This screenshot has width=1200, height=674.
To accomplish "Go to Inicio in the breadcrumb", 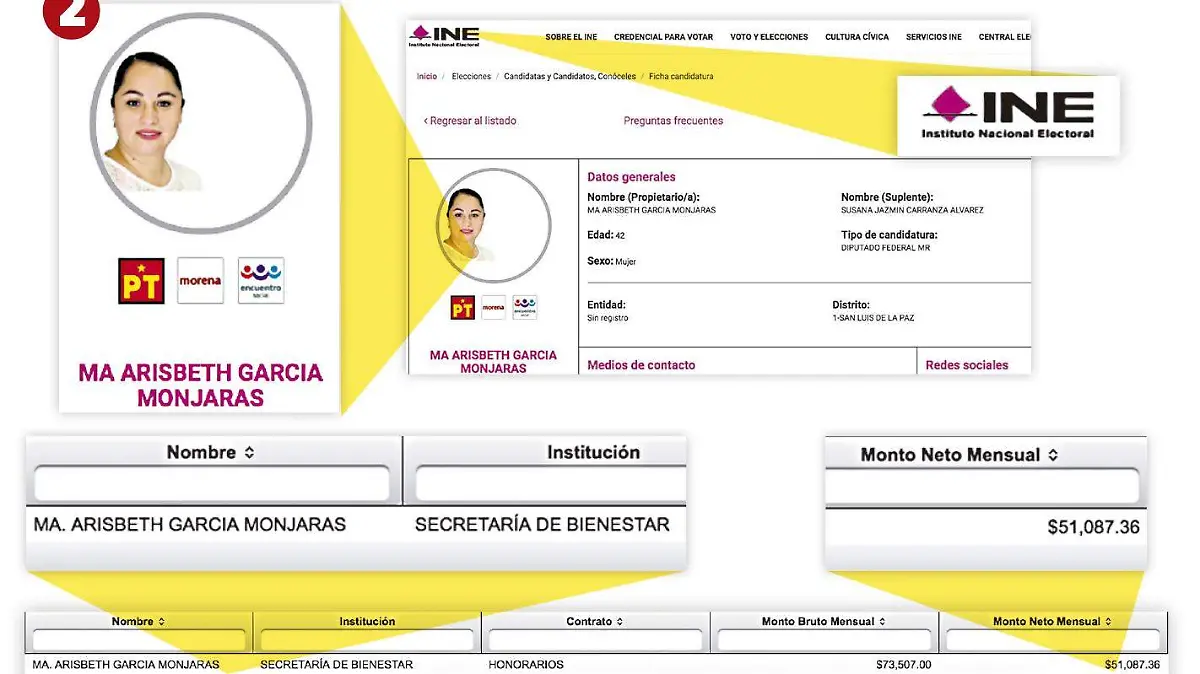I will [427, 77].
